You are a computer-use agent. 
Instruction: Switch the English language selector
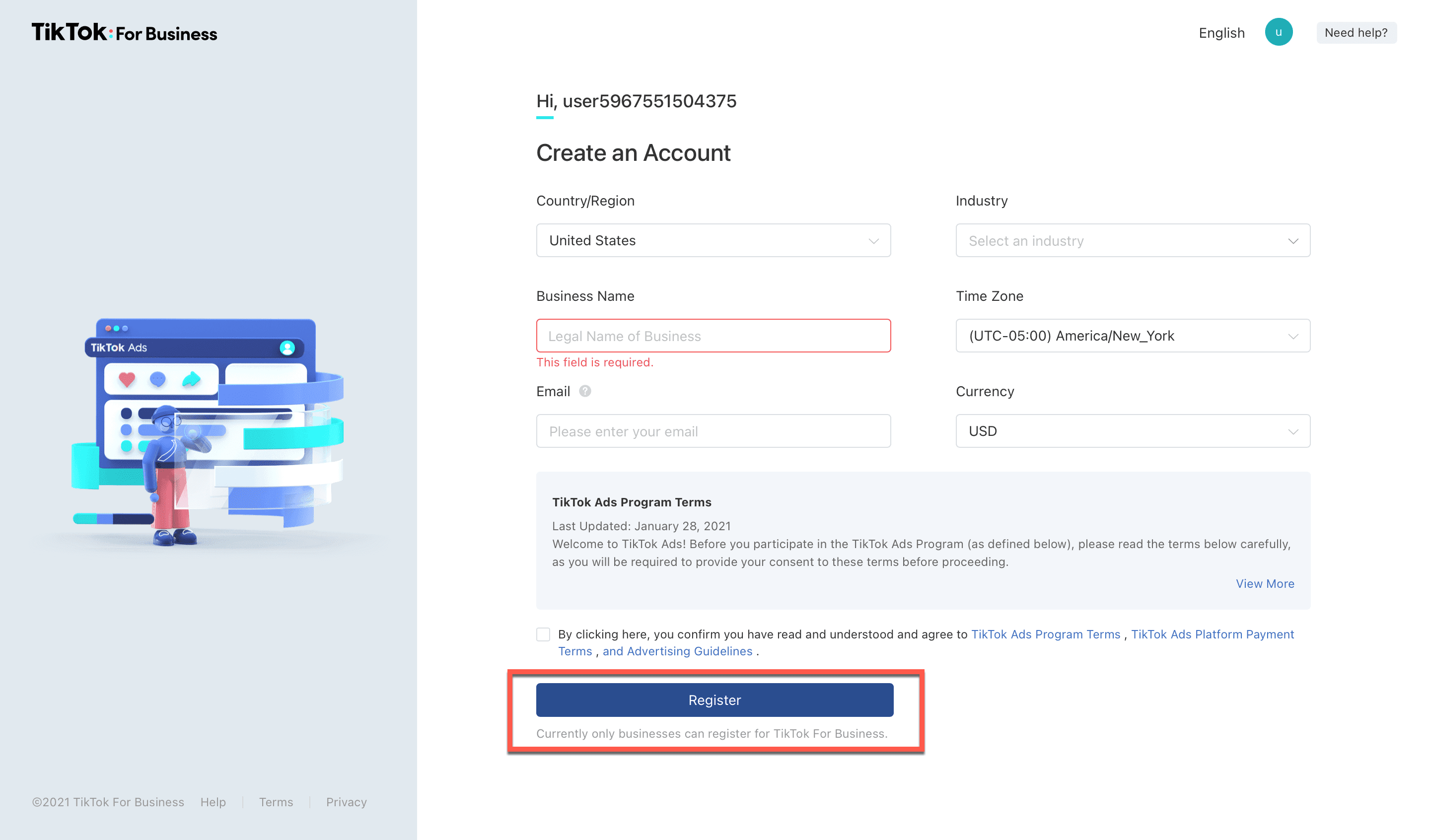click(x=1221, y=33)
